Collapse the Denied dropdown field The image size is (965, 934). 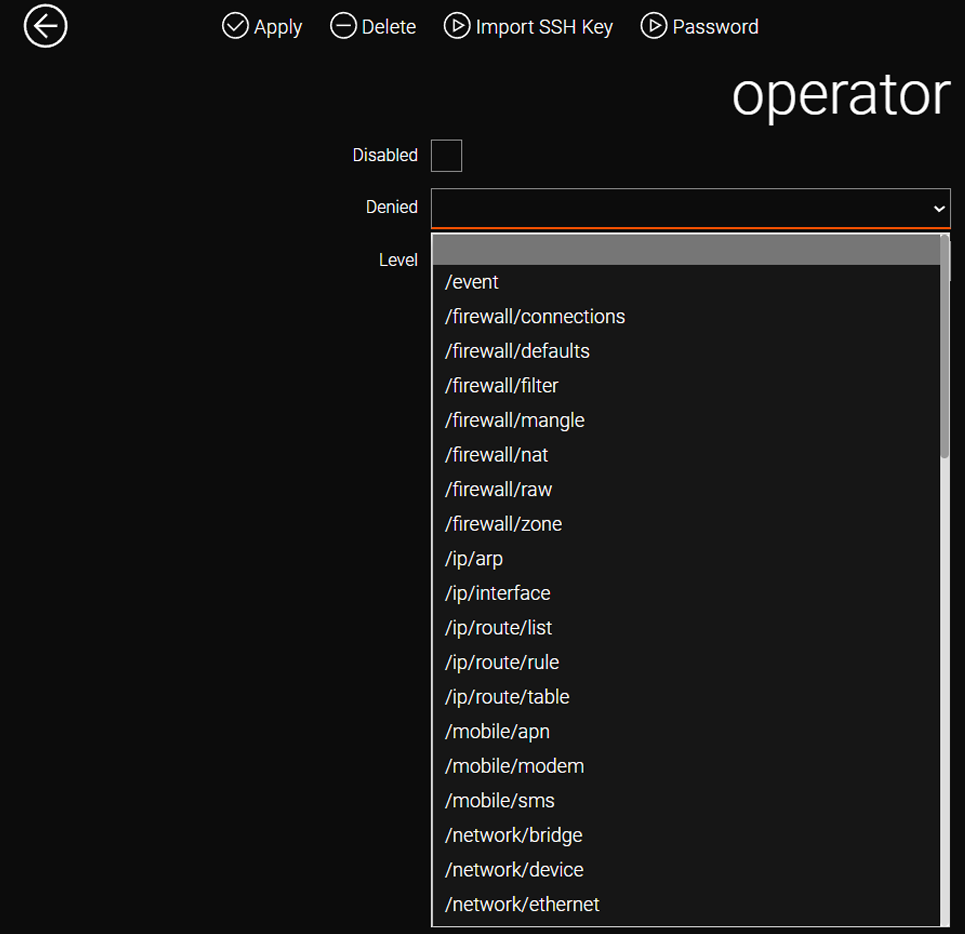(691, 208)
